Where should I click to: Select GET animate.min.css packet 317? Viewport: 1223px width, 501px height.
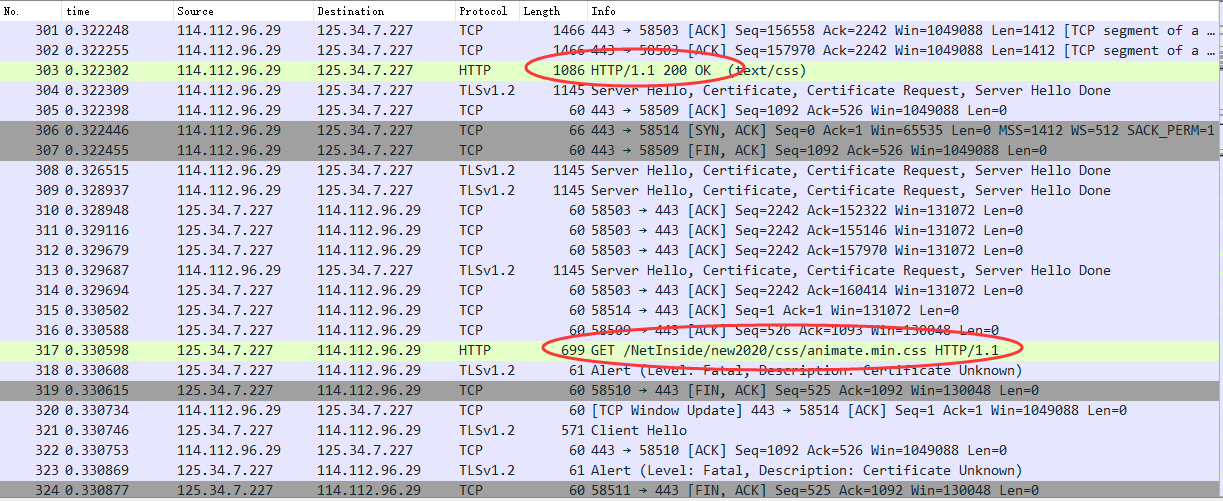[611, 350]
